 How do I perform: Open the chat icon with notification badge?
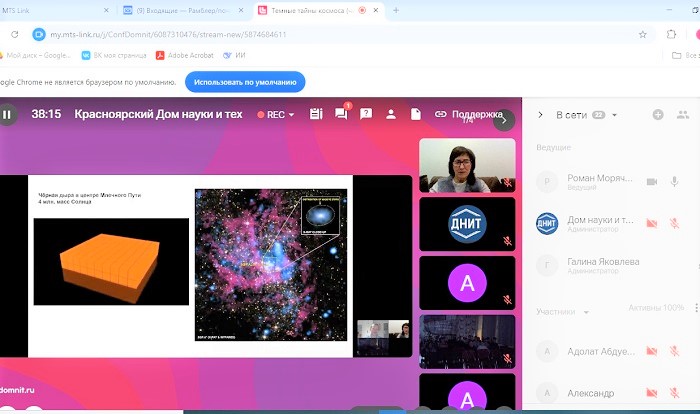[341, 114]
